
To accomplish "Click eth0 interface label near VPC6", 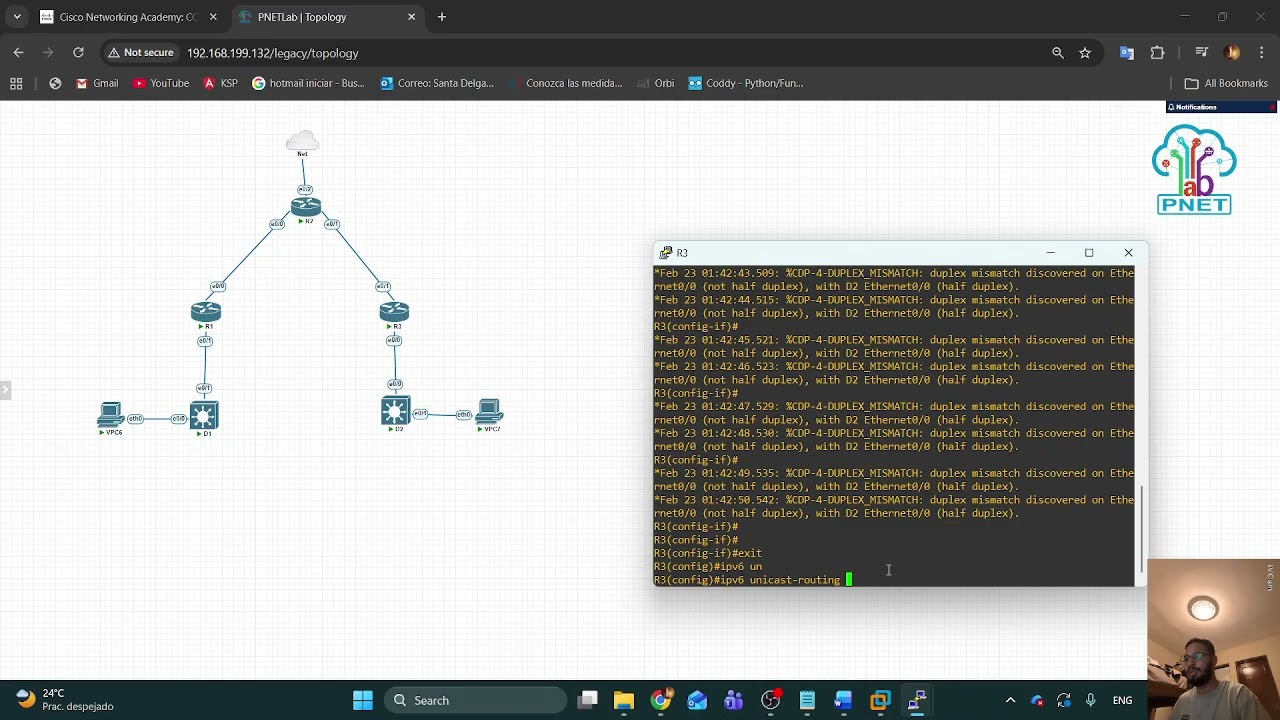I will [x=136, y=418].
